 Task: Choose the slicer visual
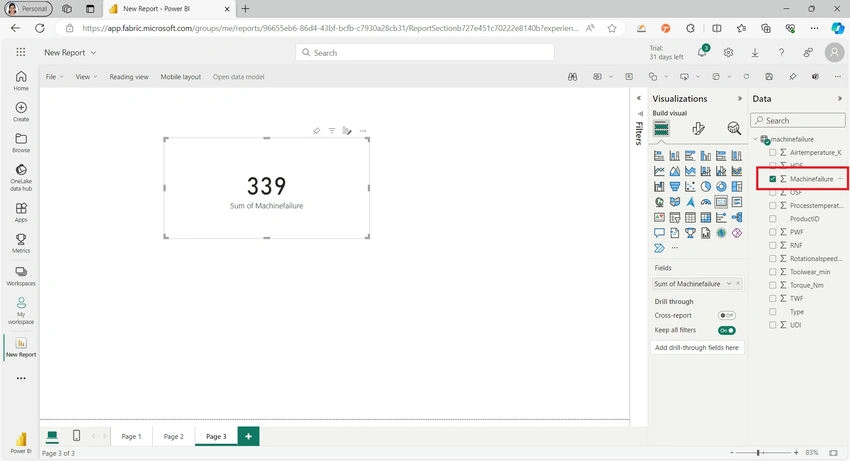click(674, 217)
